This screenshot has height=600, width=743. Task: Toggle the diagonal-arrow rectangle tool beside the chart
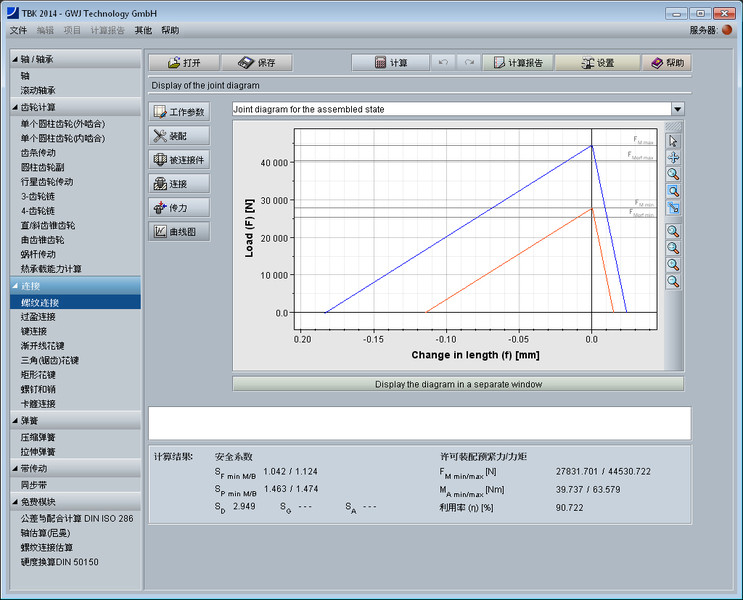pyautogui.click(x=673, y=208)
